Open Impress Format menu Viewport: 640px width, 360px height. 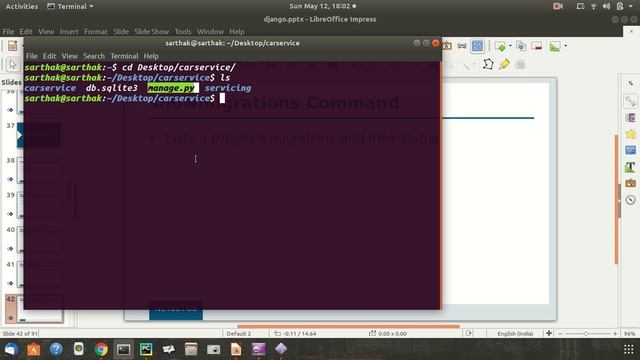[x=96, y=31]
